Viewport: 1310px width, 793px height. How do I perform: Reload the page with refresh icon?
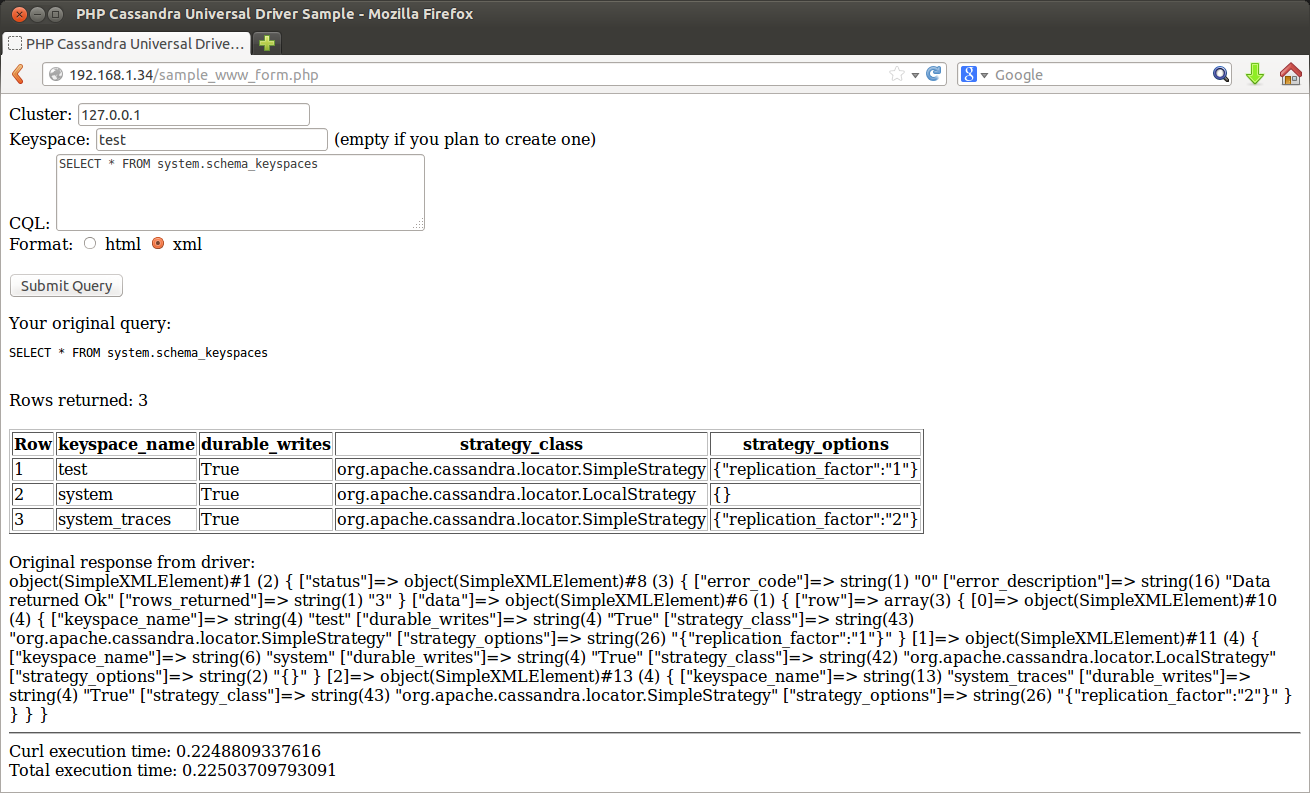pos(934,74)
